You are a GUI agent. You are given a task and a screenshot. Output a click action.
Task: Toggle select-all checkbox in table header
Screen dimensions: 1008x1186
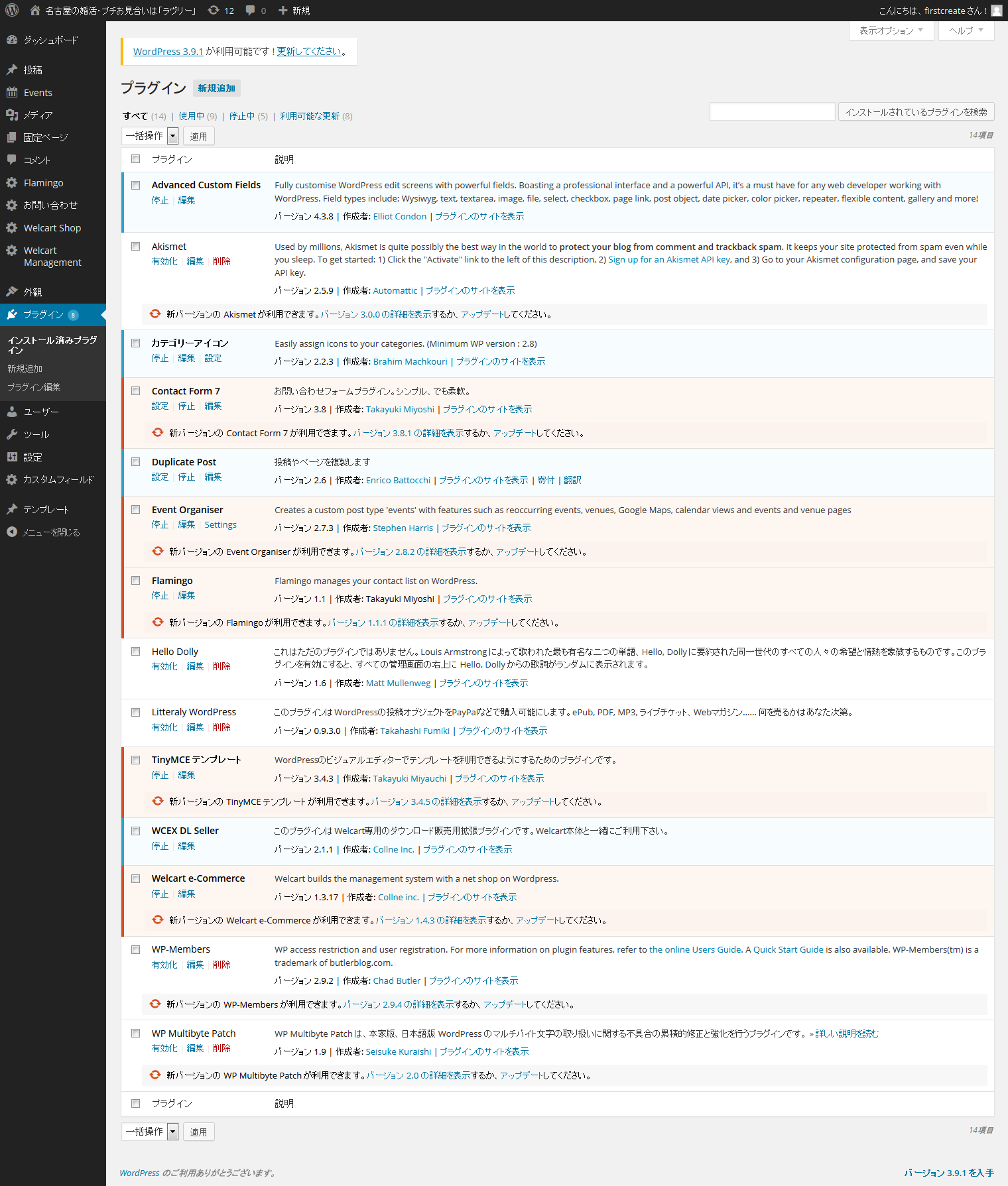click(x=136, y=159)
